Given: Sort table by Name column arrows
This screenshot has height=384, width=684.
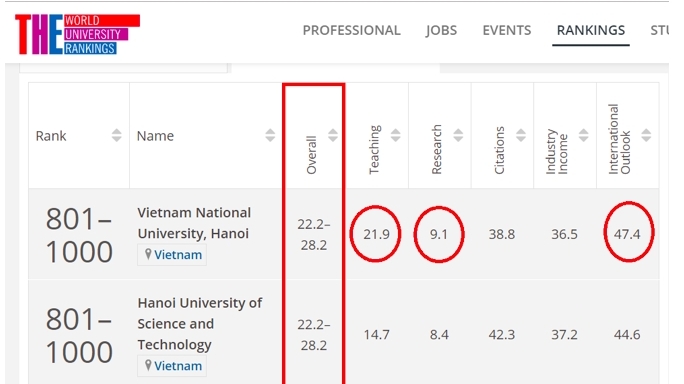Looking at the screenshot, I should (270, 135).
